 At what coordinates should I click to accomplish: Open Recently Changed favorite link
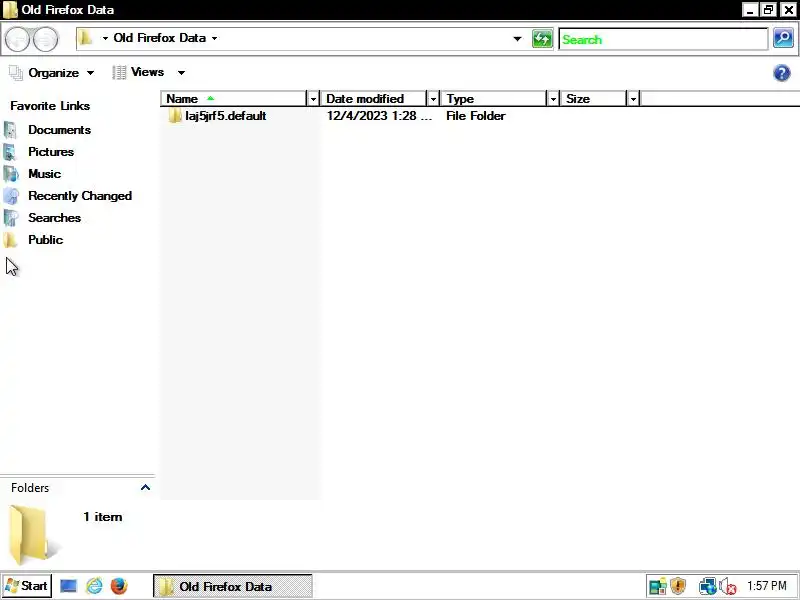80,196
